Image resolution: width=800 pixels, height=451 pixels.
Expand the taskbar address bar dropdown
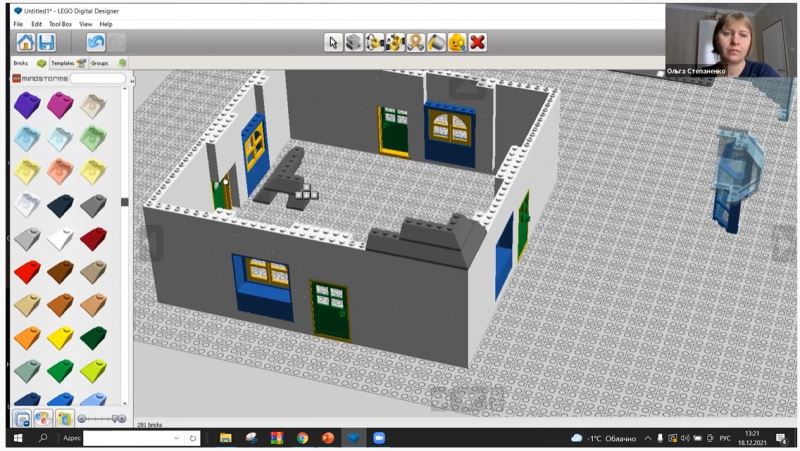coord(178,438)
